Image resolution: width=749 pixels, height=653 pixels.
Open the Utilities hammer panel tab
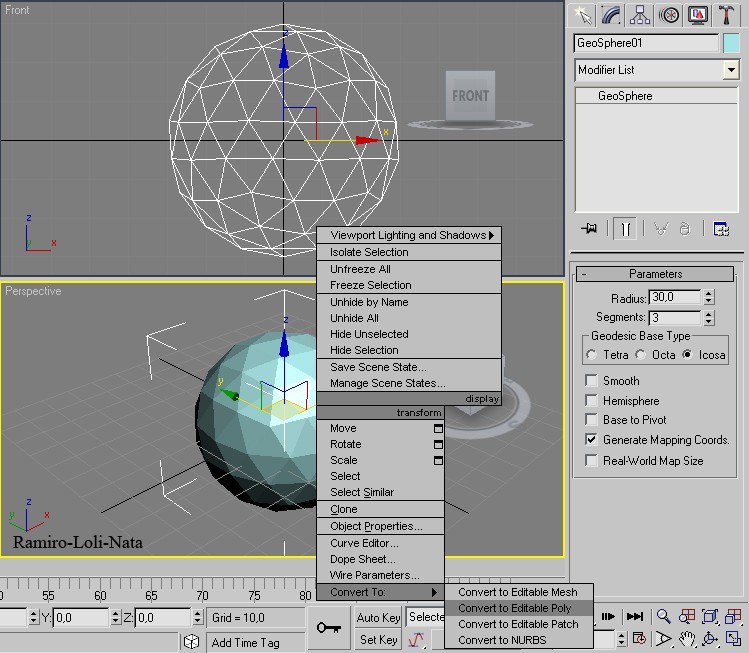[726, 15]
